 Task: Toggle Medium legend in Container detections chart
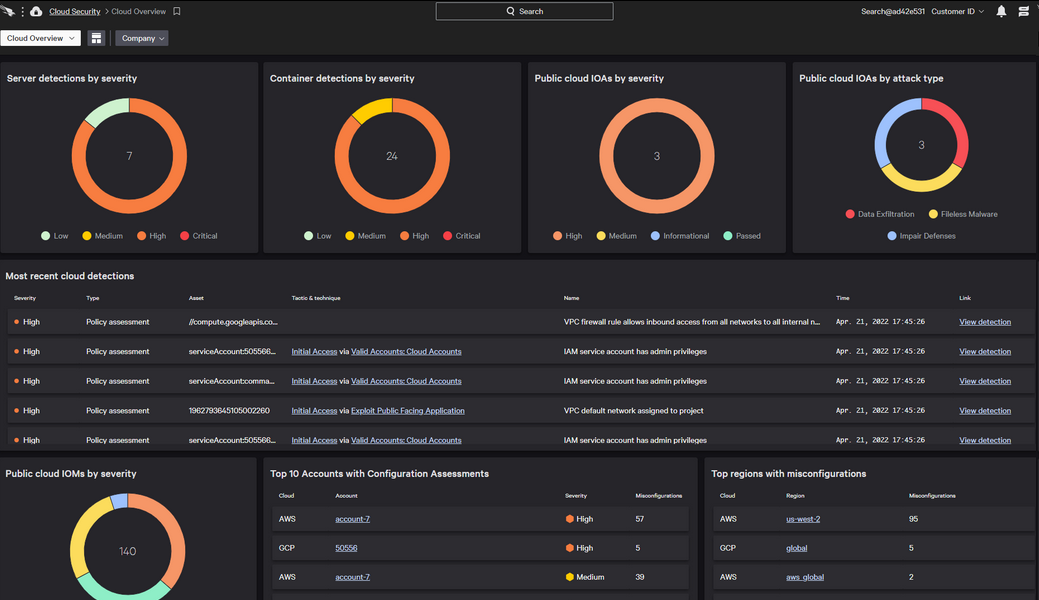[364, 236]
